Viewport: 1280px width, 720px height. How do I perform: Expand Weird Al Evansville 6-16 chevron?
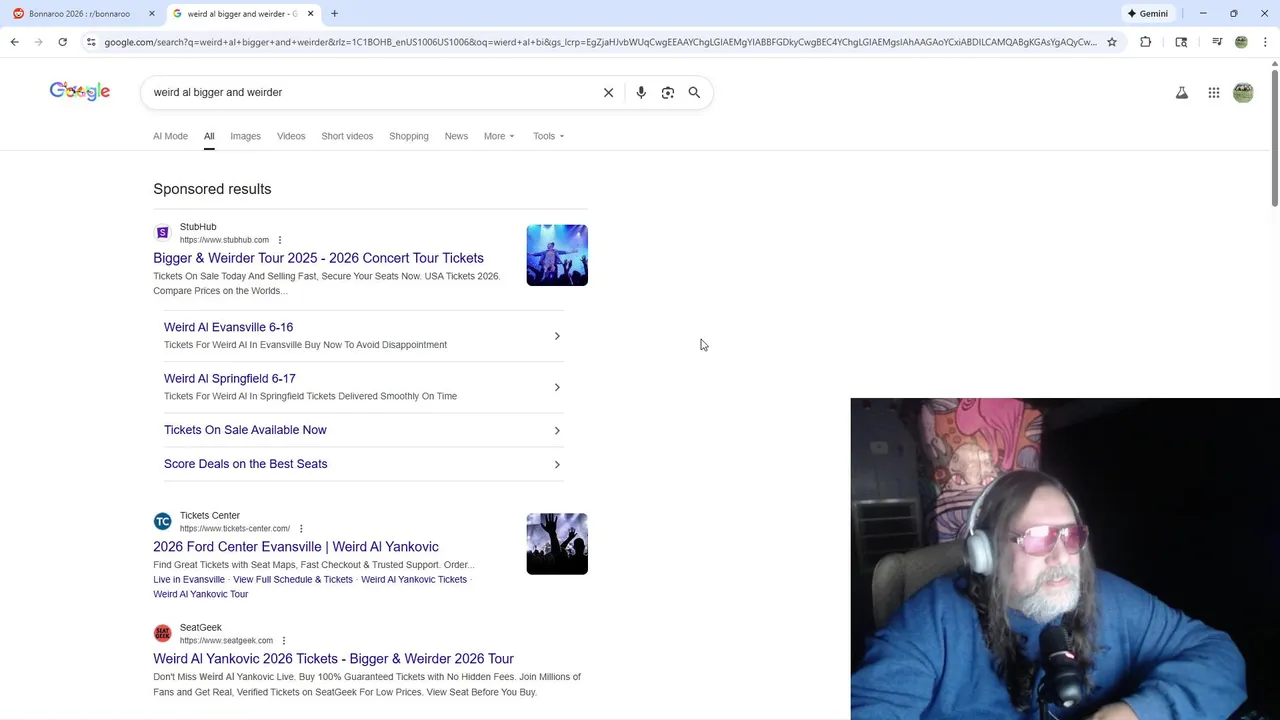557,336
